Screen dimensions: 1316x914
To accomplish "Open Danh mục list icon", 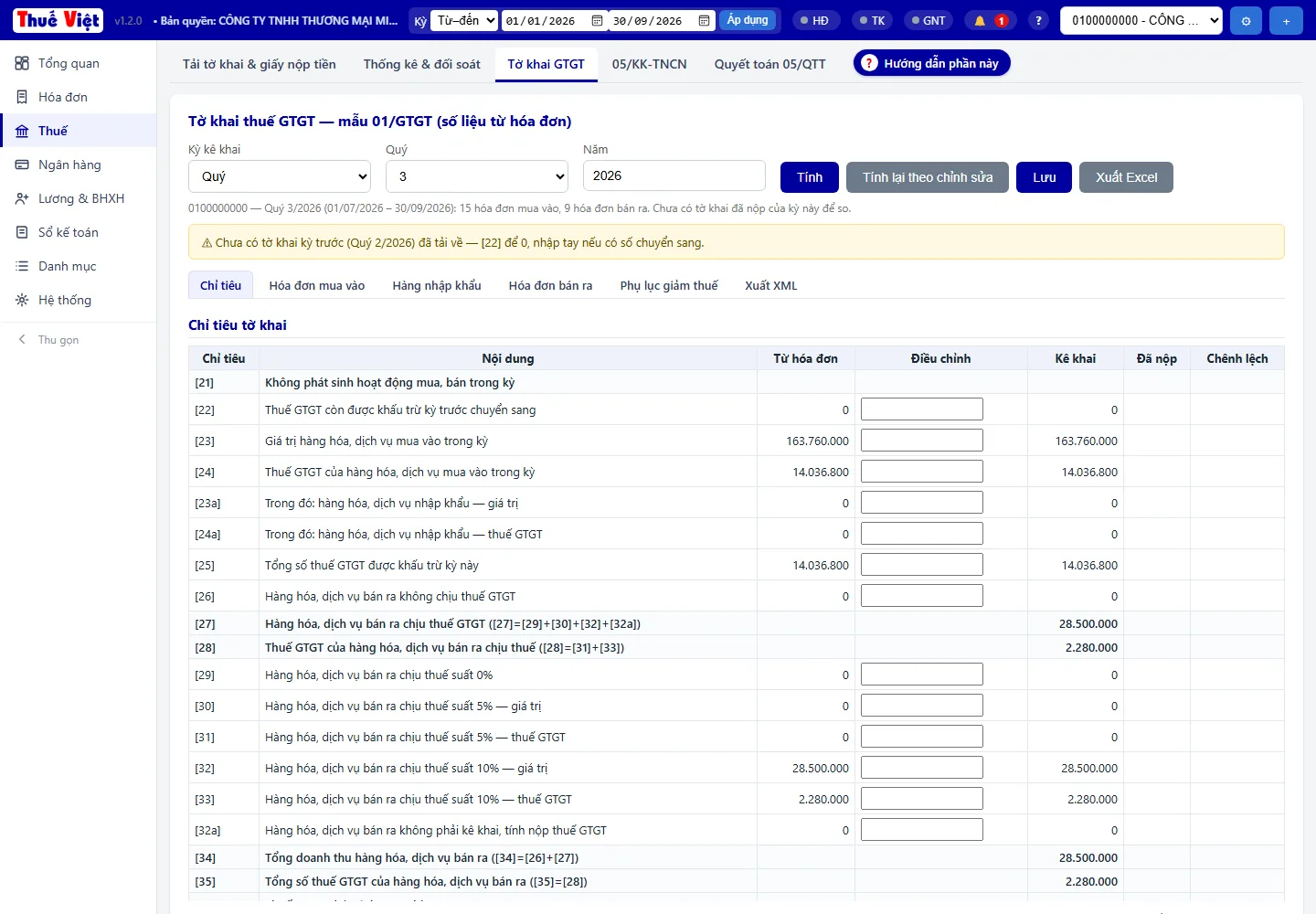I will pos(22,266).
